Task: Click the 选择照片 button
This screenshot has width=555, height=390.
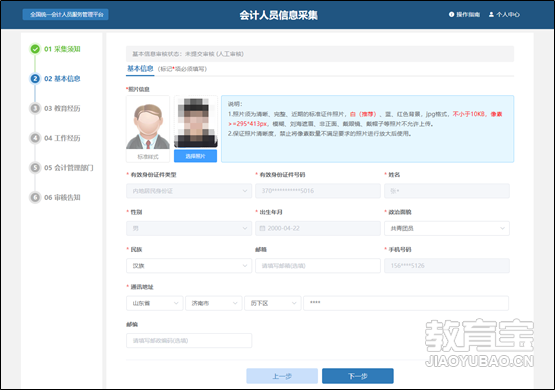Action: click(x=195, y=156)
